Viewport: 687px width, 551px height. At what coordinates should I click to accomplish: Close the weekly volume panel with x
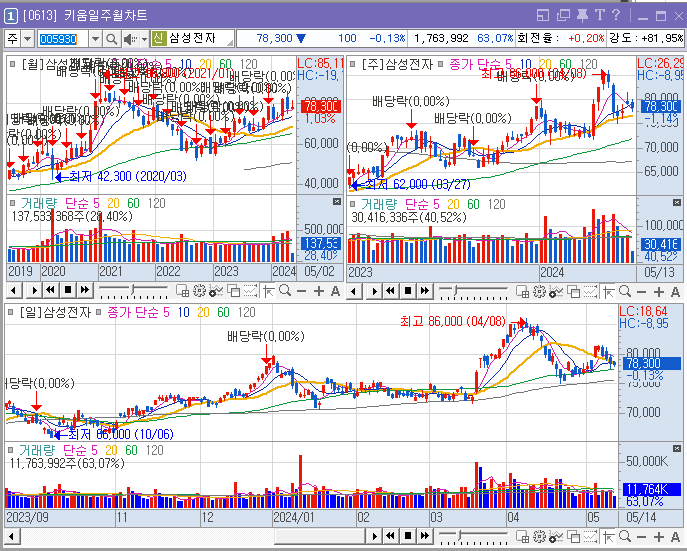coord(677,202)
